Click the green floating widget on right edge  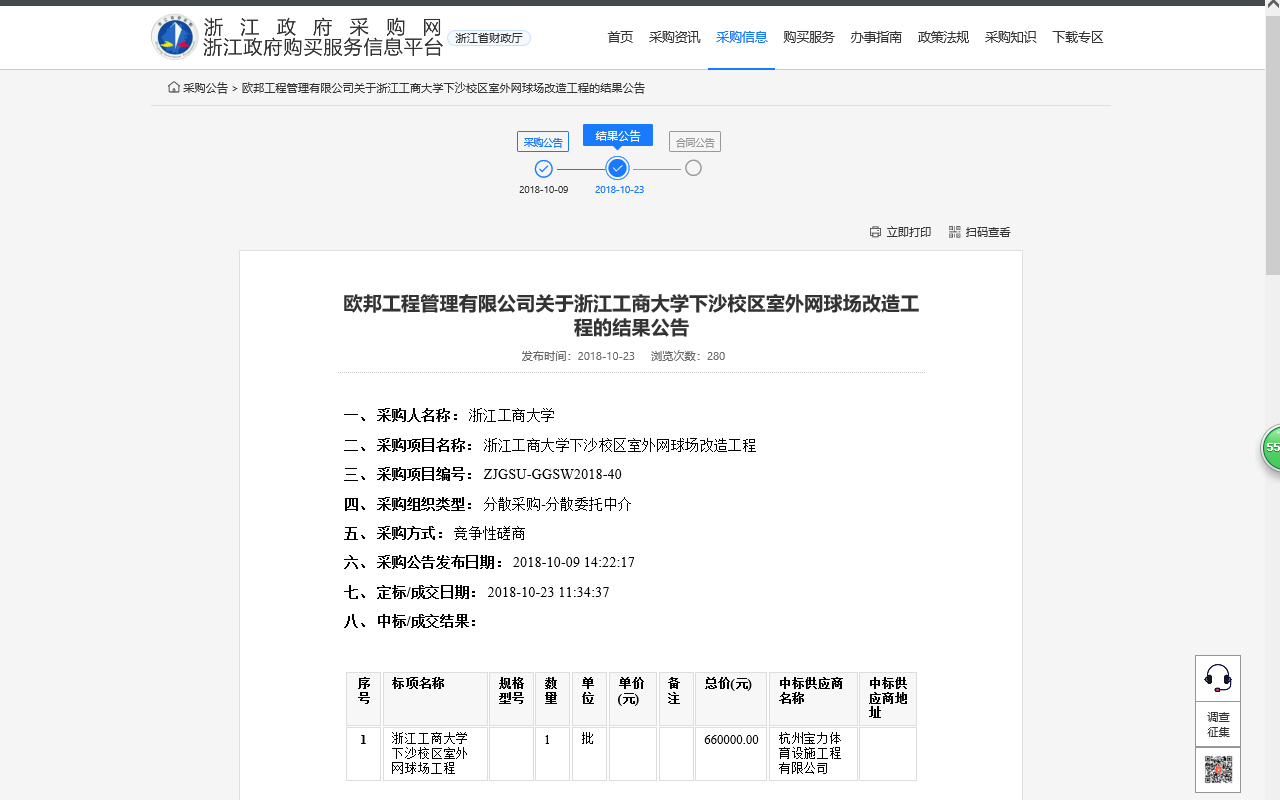coord(1271,449)
